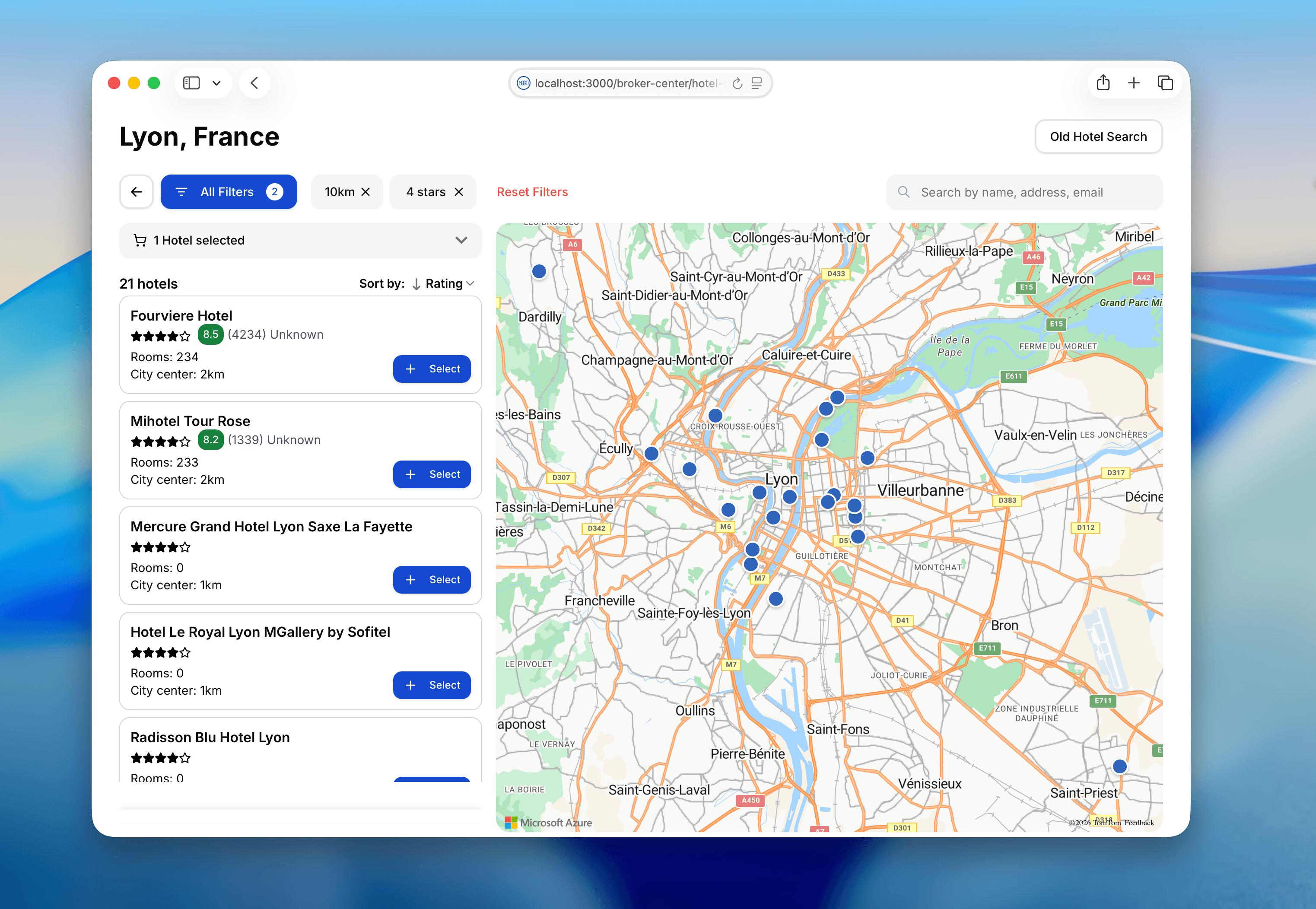Screen dimensions: 1316x909
Task: Click Reset Filters link
Action: tap(532, 192)
